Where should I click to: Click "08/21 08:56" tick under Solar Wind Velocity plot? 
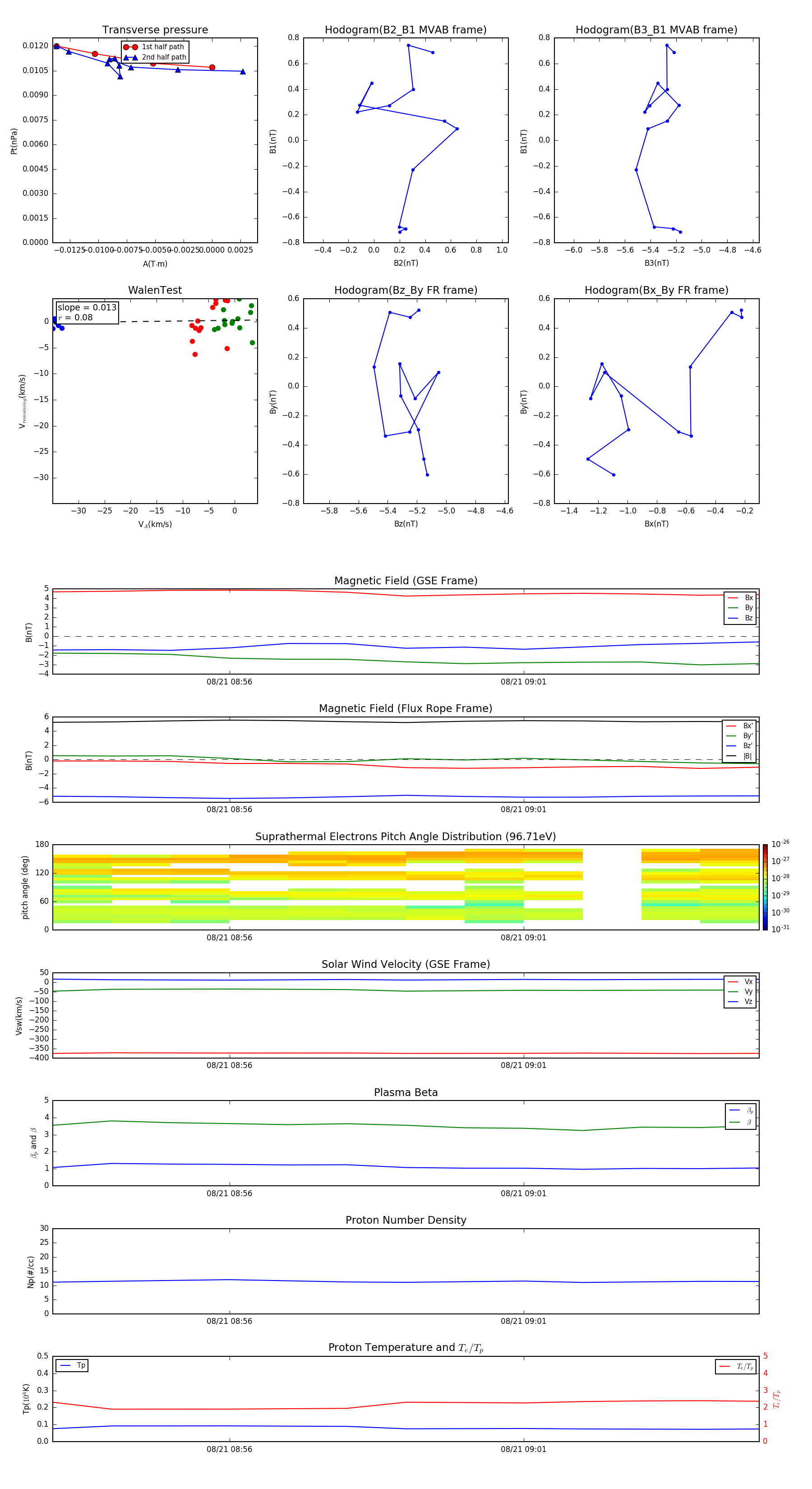pos(230,1065)
